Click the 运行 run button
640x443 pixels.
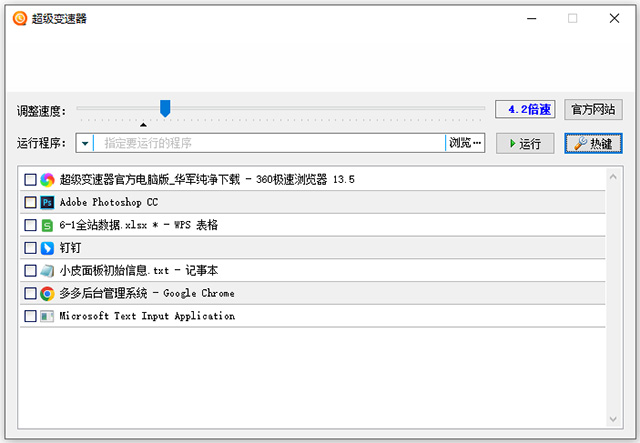pyautogui.click(x=525, y=143)
